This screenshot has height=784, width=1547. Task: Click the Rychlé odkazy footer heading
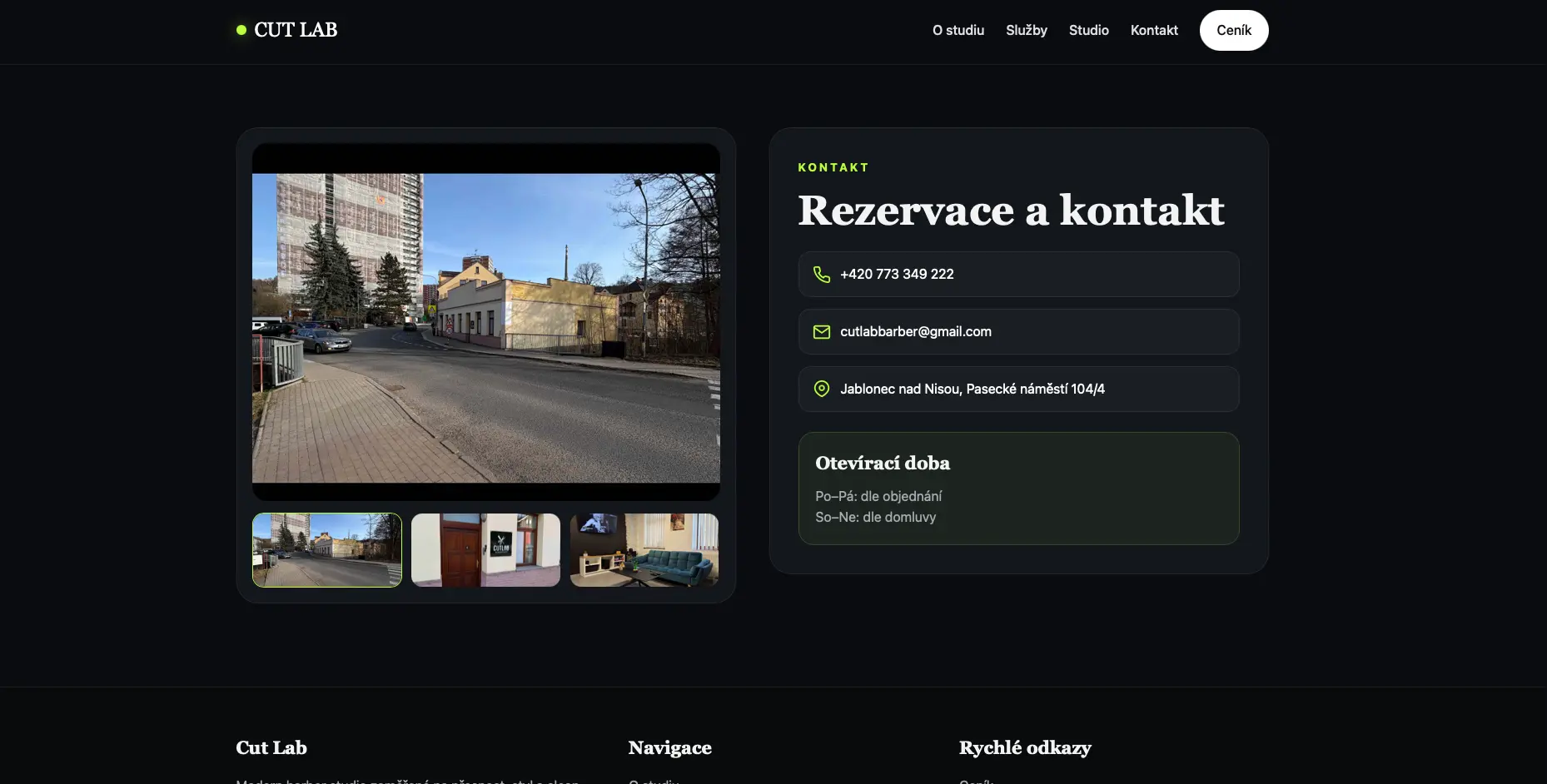[1024, 748]
